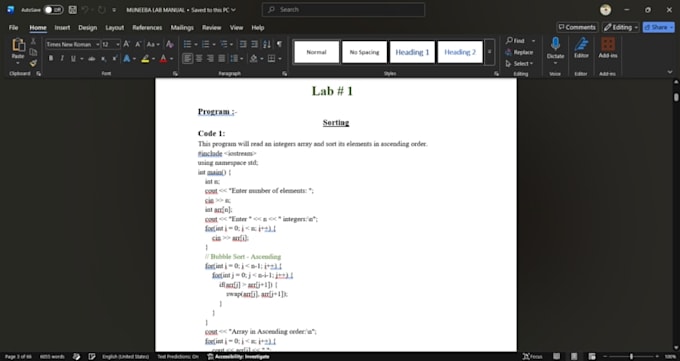Apply the red font color
Screen dimensions: 680x361
pos(163,59)
